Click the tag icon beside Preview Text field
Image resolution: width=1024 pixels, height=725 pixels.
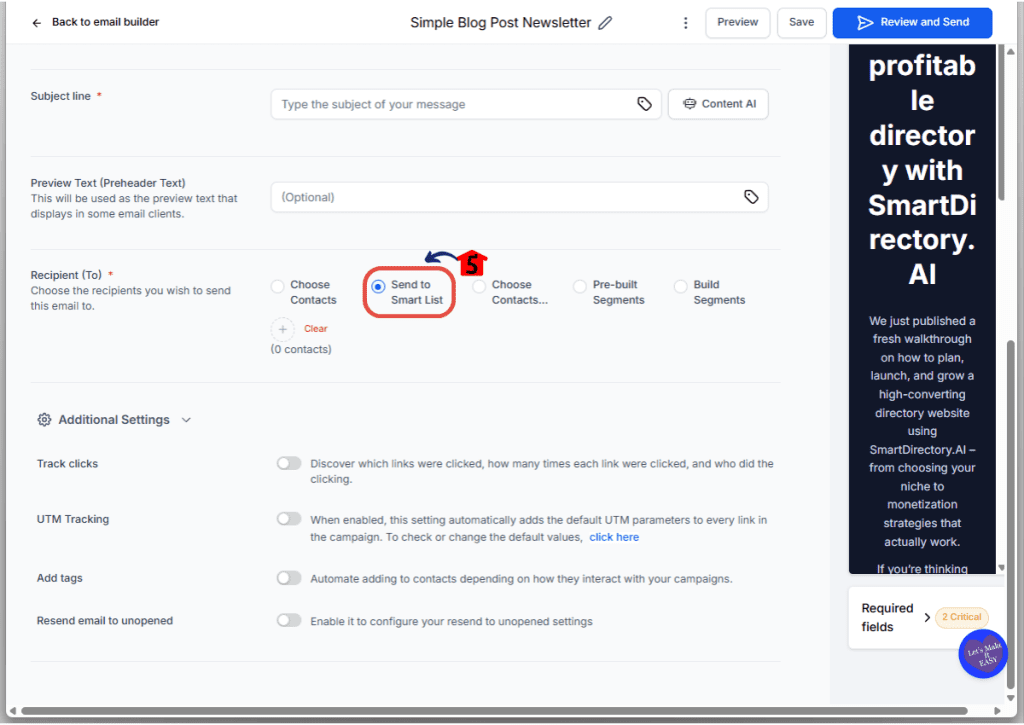pos(751,197)
